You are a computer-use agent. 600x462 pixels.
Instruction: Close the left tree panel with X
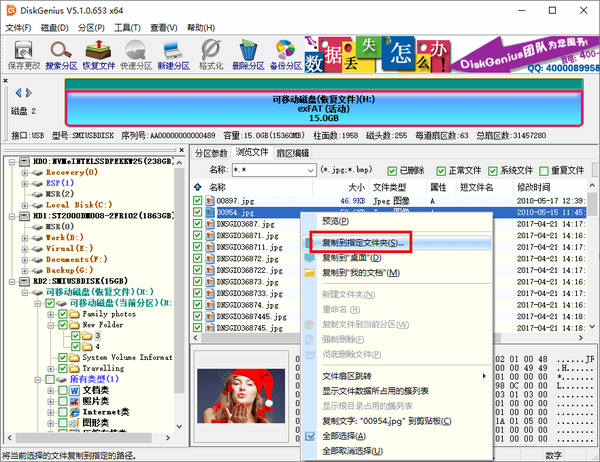(x=181, y=150)
